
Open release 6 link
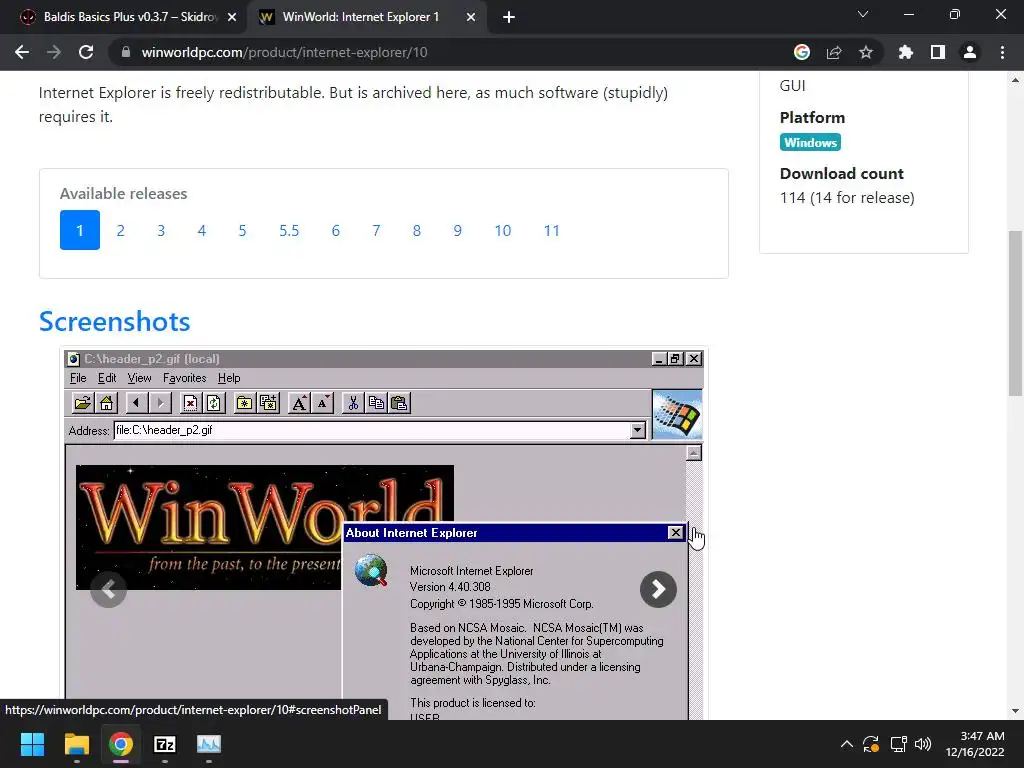point(336,230)
